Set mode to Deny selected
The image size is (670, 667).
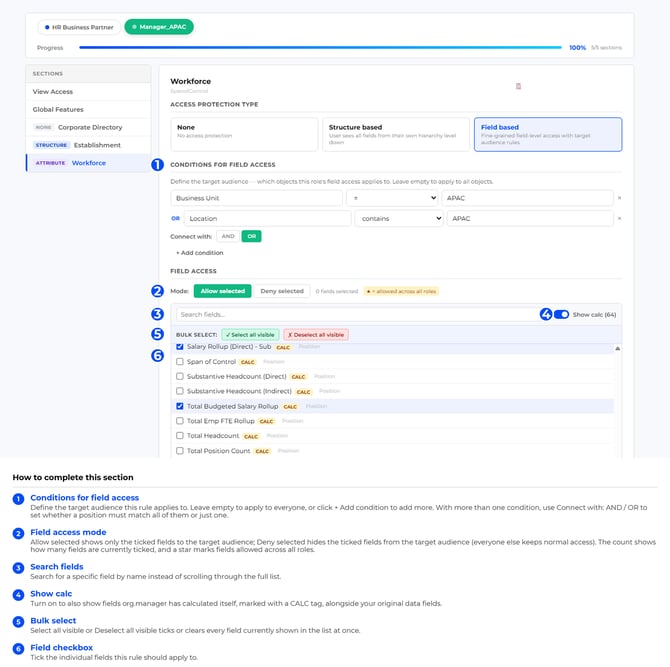pyautogui.click(x=282, y=291)
